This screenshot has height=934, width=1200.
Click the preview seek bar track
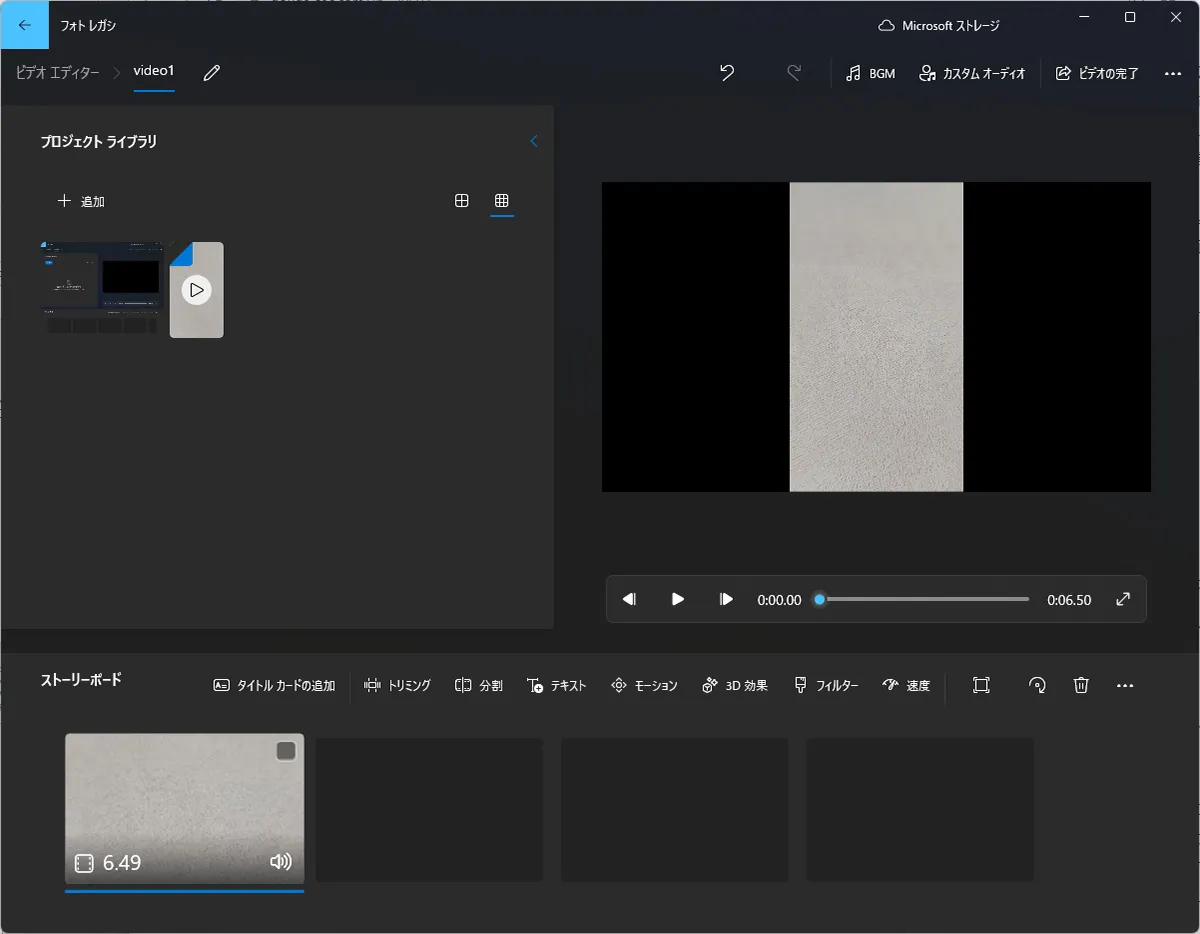(x=925, y=599)
